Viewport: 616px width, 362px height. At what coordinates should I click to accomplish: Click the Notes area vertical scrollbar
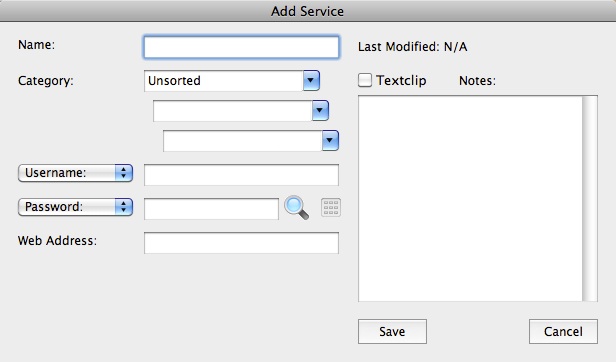coord(590,198)
